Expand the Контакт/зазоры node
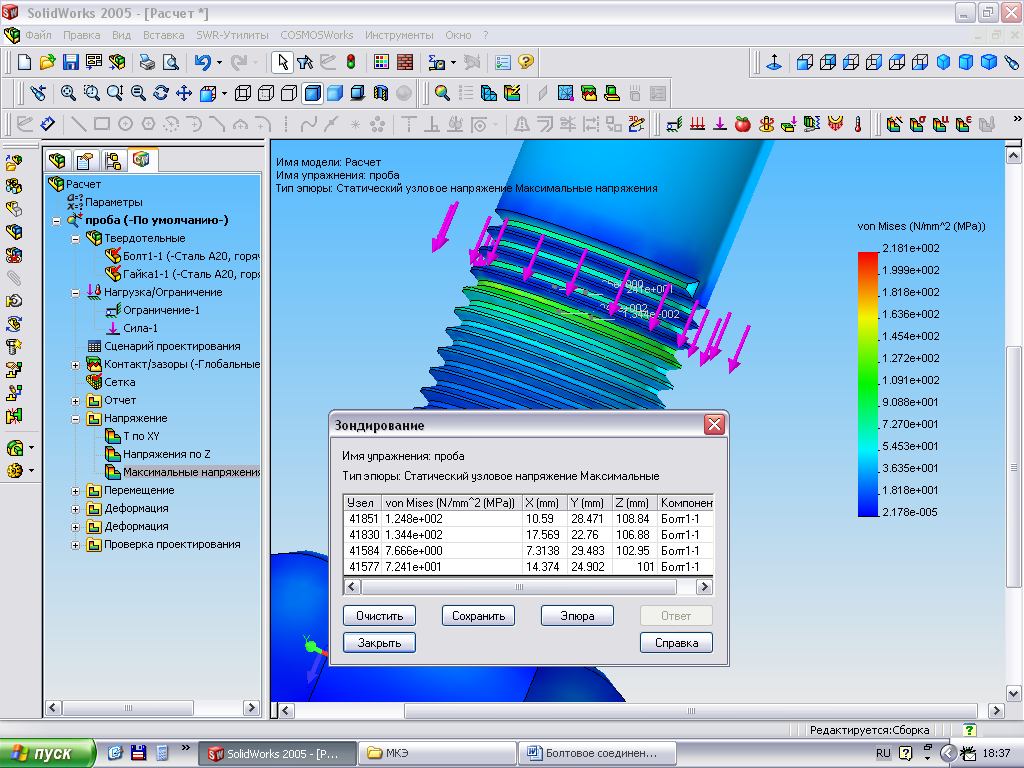1024x768 pixels. coord(75,365)
